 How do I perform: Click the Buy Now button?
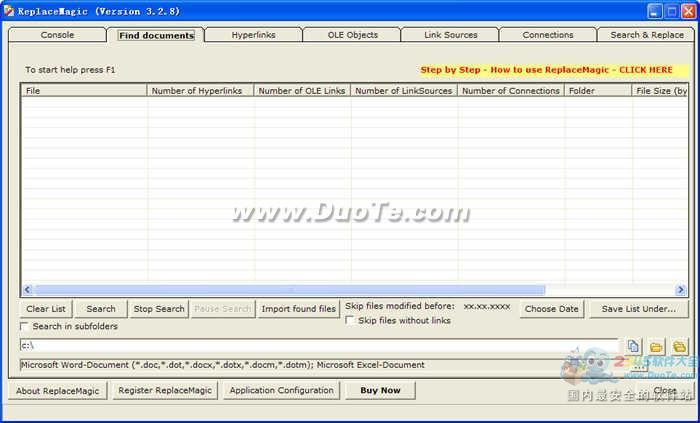tap(380, 390)
